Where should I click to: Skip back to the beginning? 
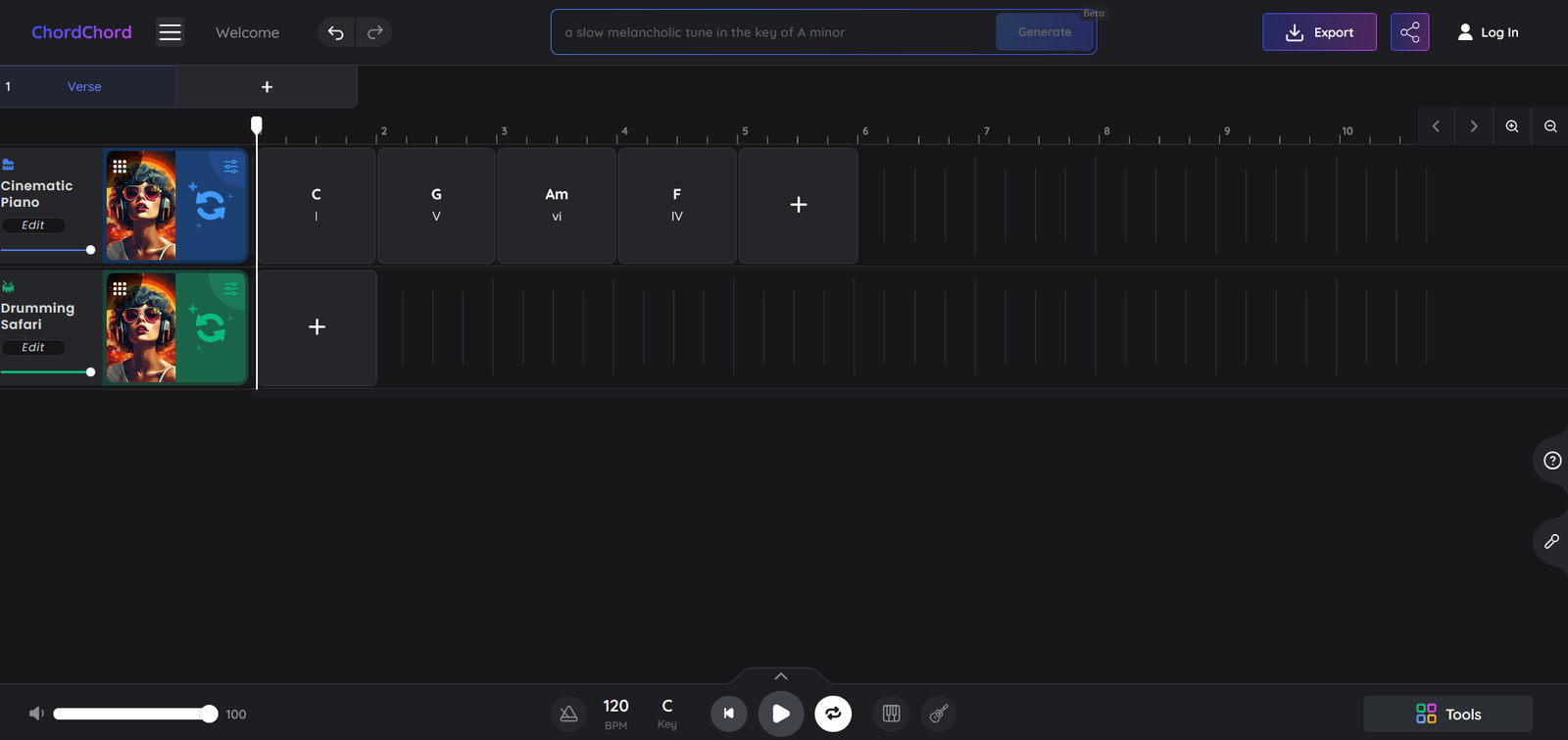728,714
